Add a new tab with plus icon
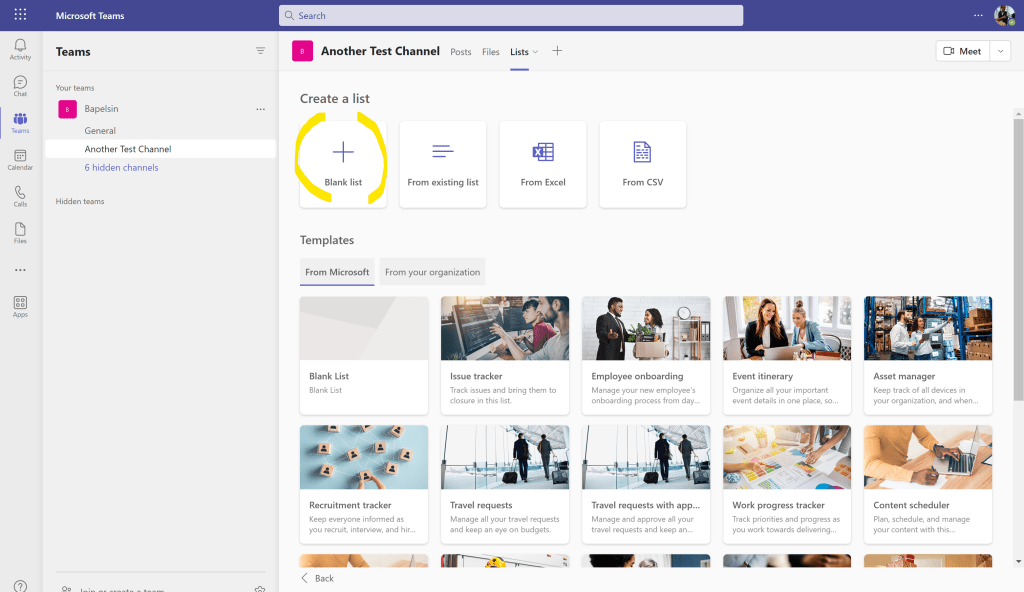1024x592 pixels. 557,51
